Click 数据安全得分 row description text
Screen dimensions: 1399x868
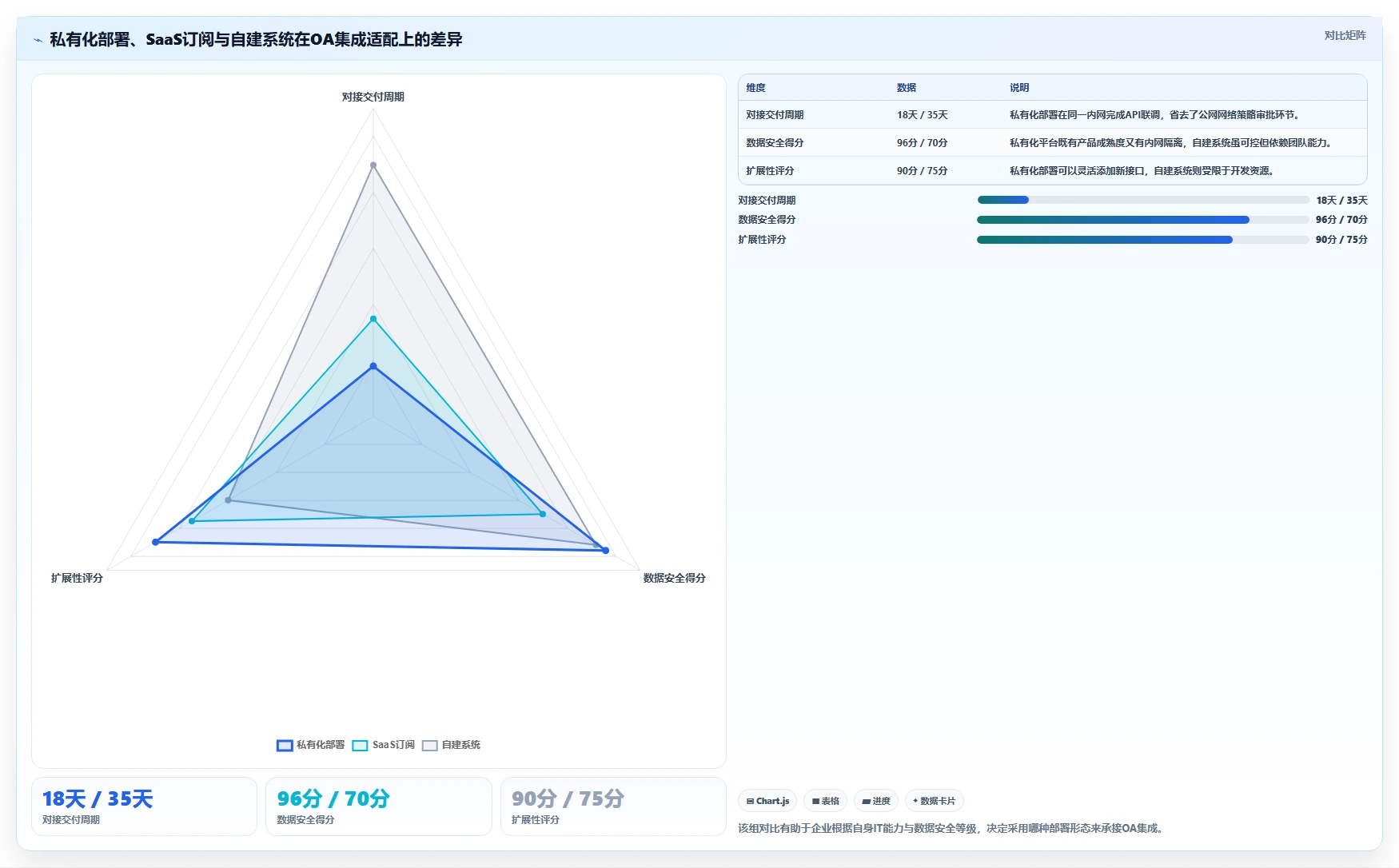[1172, 143]
